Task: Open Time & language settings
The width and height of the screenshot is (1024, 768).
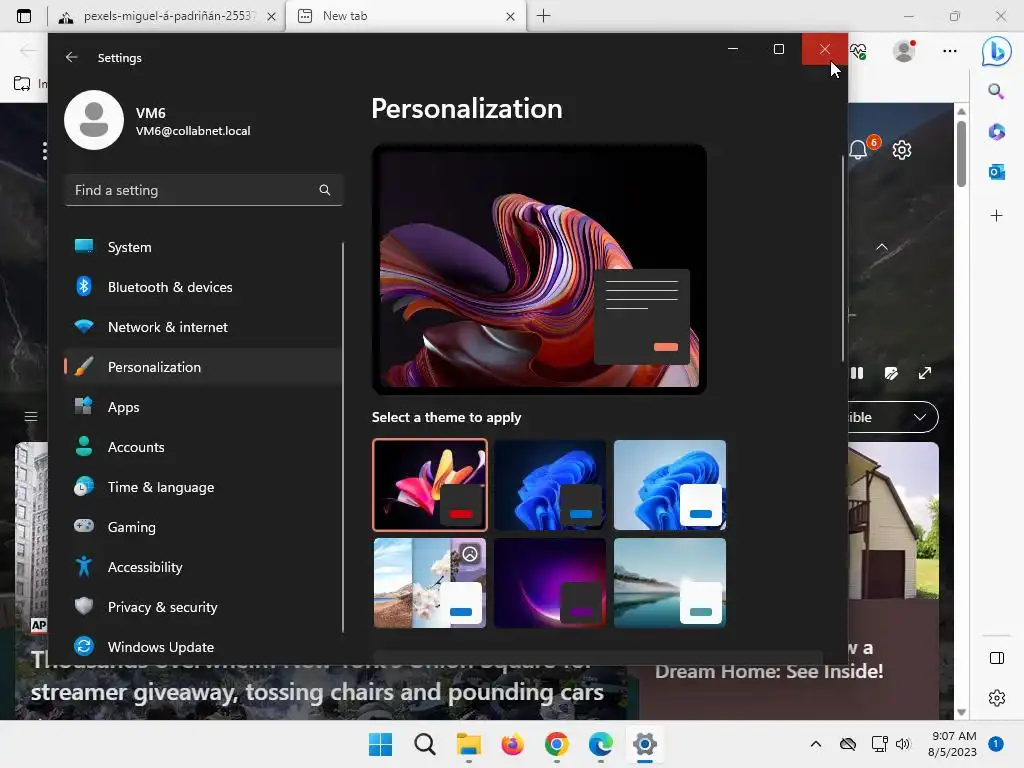Action: point(203,487)
